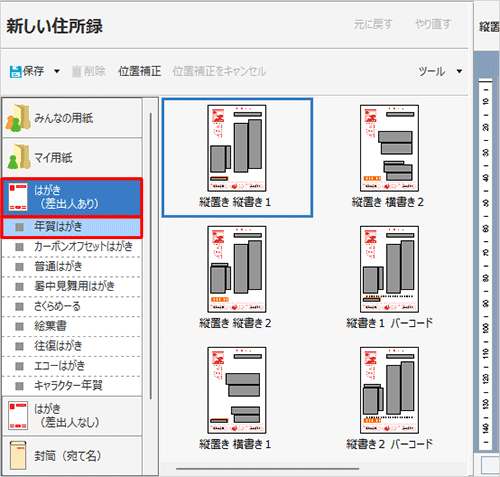Select 往復はがき in the list

72,346
